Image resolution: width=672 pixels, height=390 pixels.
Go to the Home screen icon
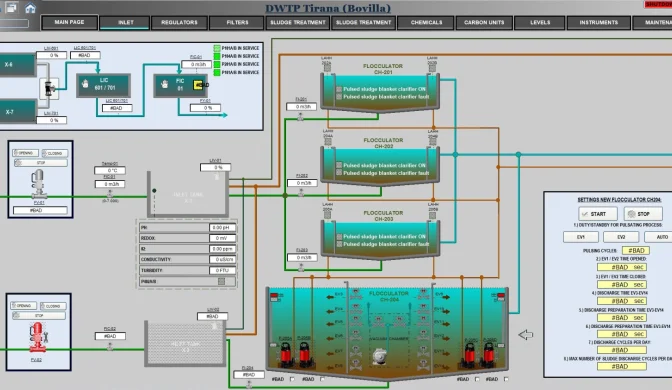[x=30, y=8]
